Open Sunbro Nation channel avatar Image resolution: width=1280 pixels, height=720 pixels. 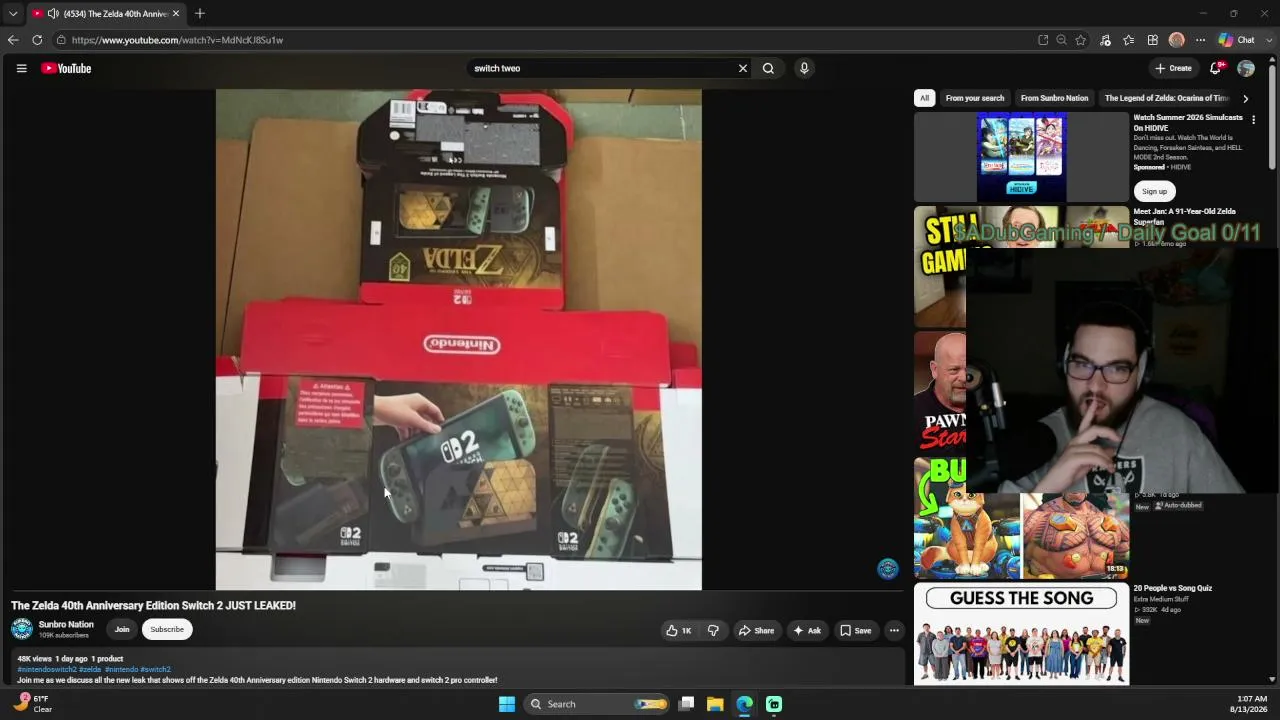(x=21, y=629)
